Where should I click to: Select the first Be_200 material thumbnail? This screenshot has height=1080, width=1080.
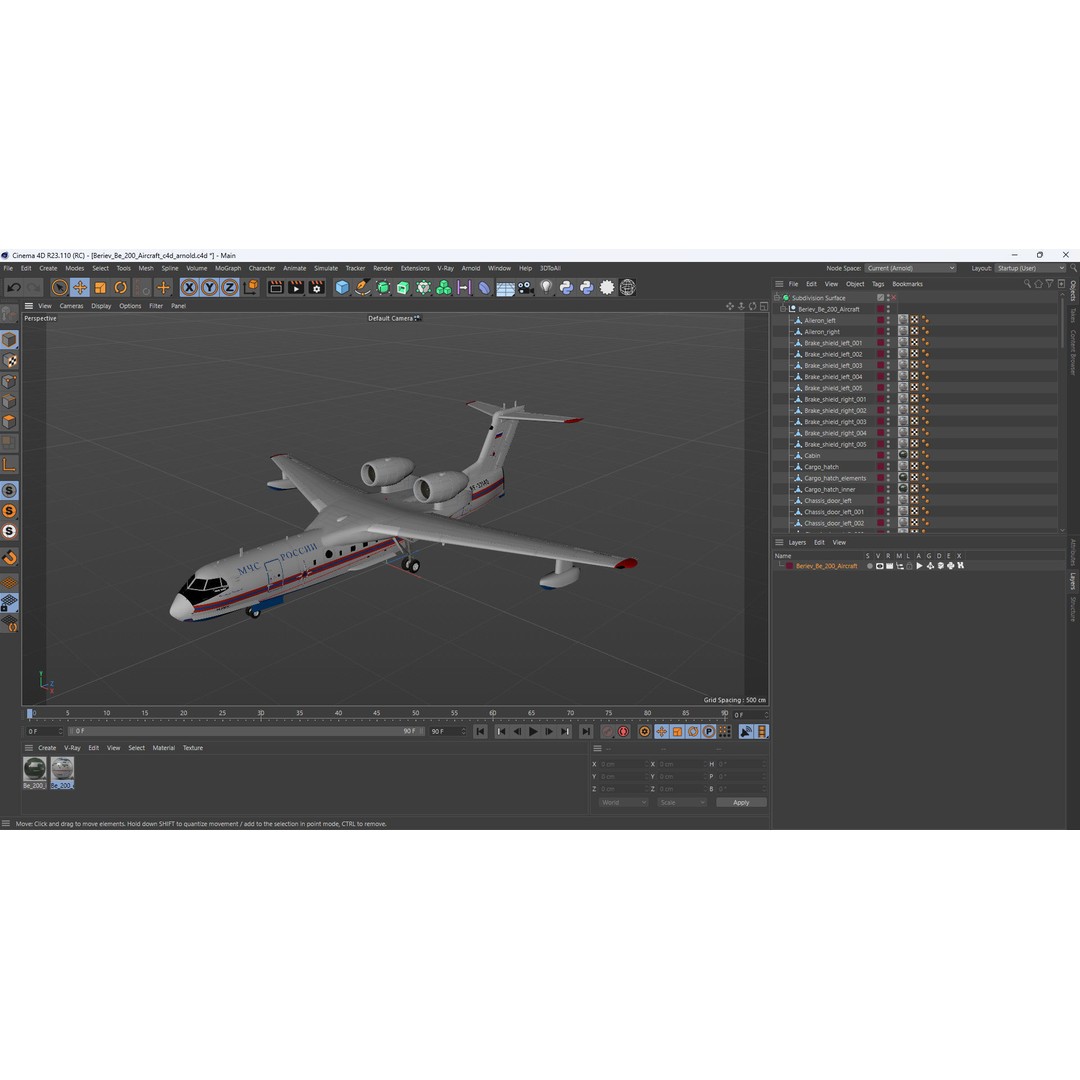(34, 772)
